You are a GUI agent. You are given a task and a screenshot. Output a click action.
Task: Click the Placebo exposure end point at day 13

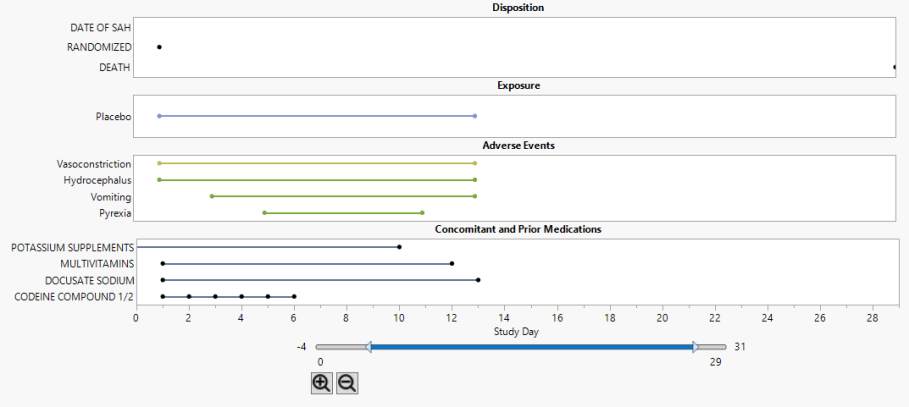coord(475,116)
